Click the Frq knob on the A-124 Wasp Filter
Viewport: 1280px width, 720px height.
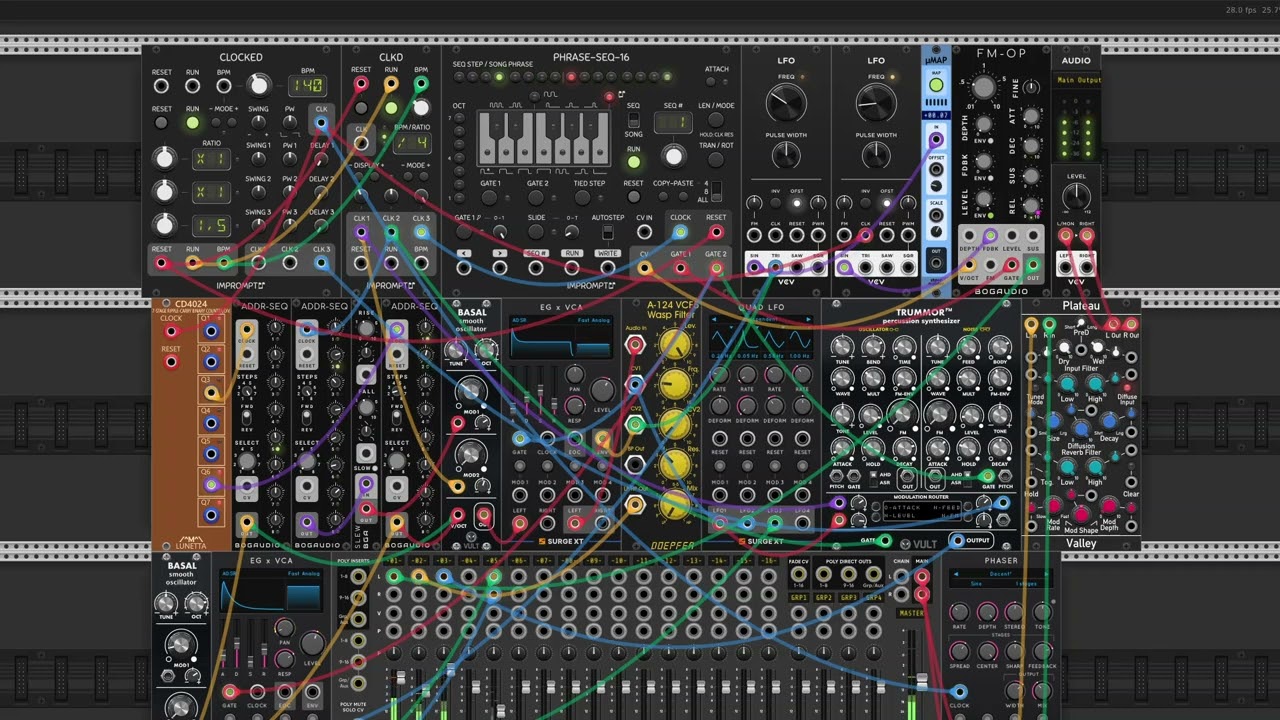click(x=676, y=384)
